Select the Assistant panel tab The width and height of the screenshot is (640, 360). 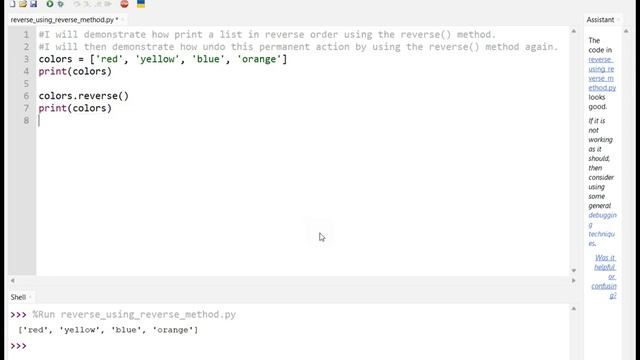tap(600, 20)
